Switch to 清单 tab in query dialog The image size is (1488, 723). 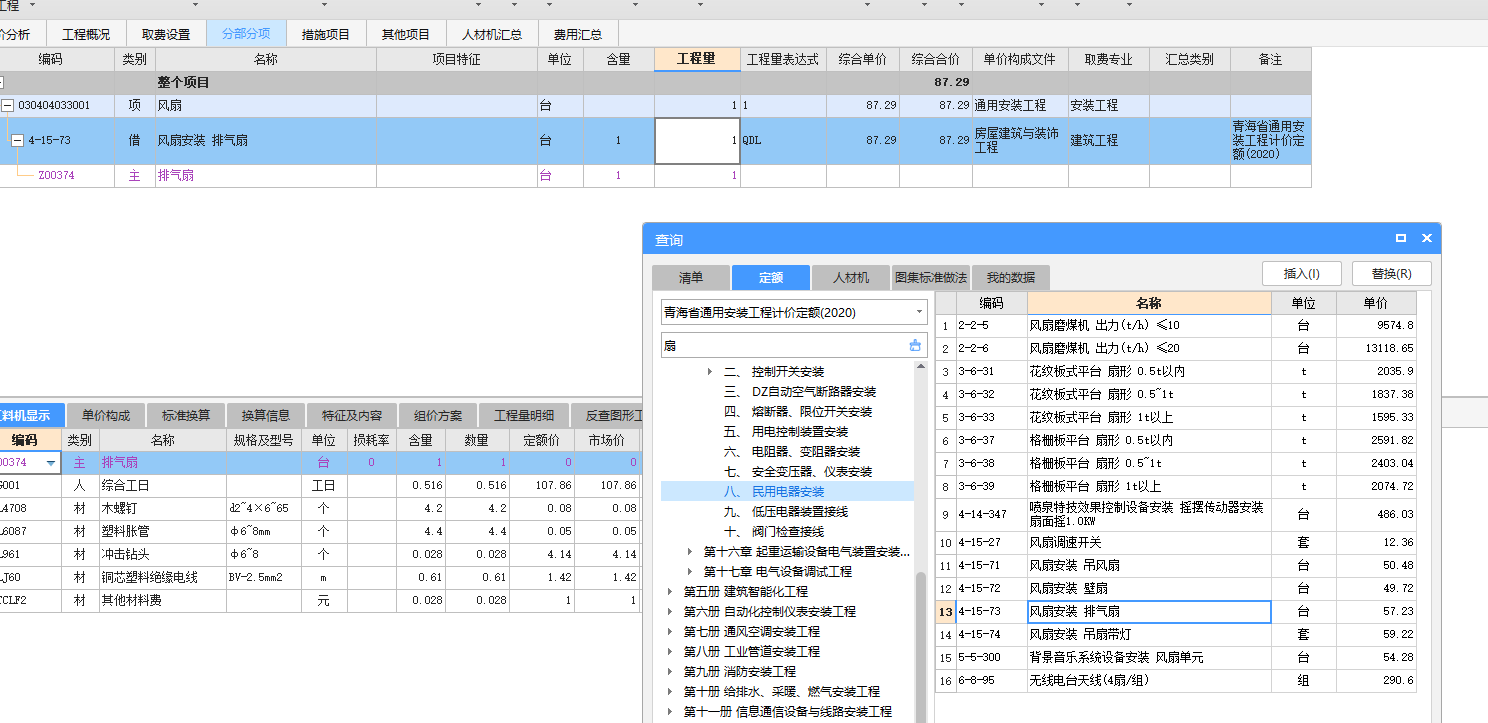coord(691,278)
